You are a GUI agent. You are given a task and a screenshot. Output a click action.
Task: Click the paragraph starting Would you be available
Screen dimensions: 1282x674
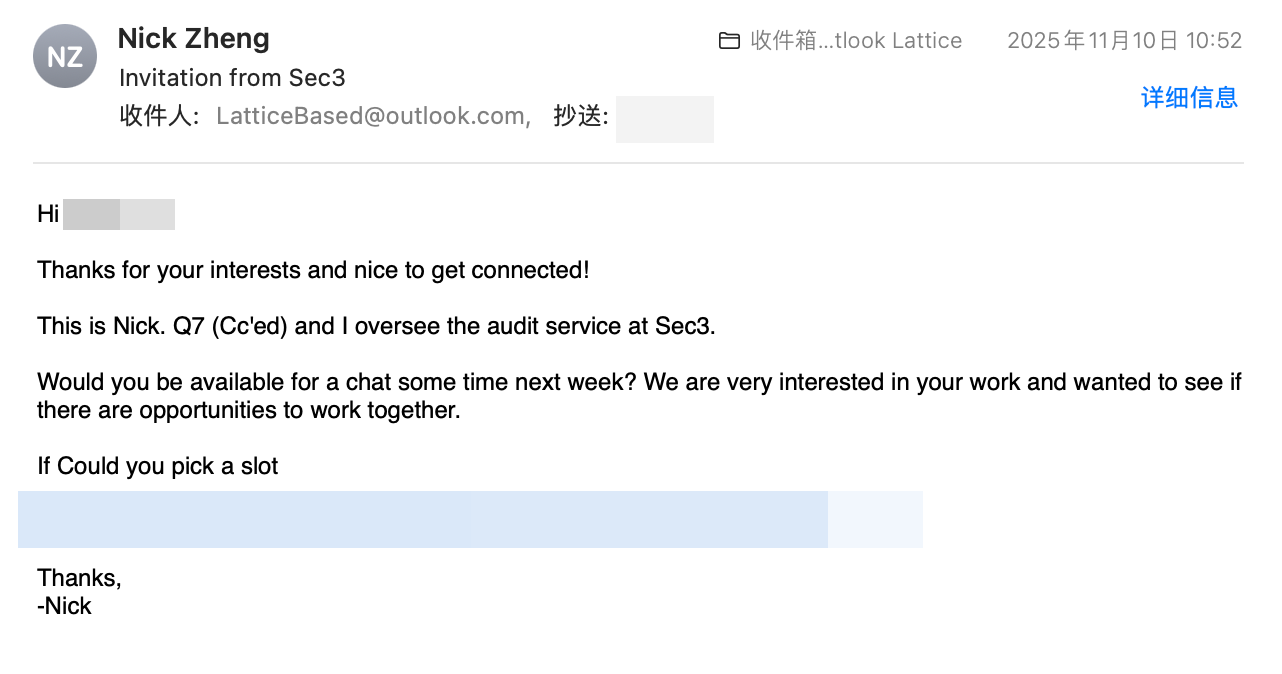639,396
